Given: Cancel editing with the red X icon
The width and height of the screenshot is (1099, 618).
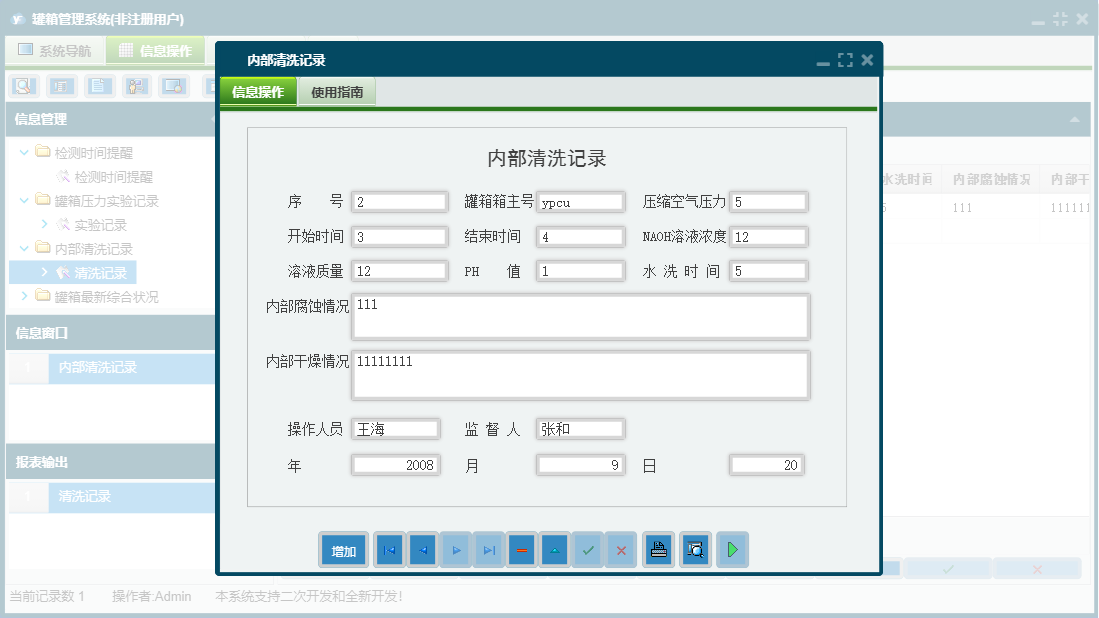Looking at the screenshot, I should 620,549.
